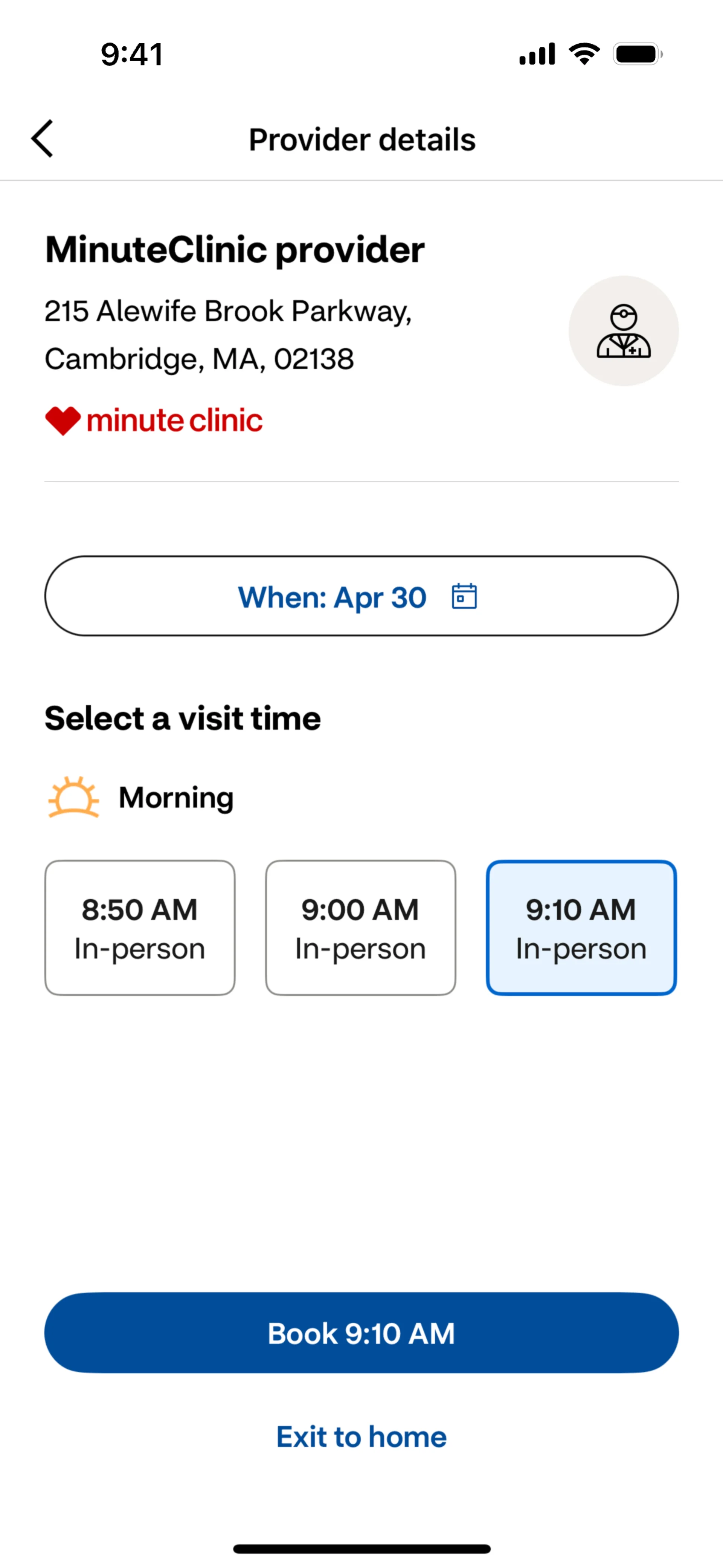Tap the Morning sunrise icon
The width and height of the screenshot is (723, 1568).
(74, 798)
